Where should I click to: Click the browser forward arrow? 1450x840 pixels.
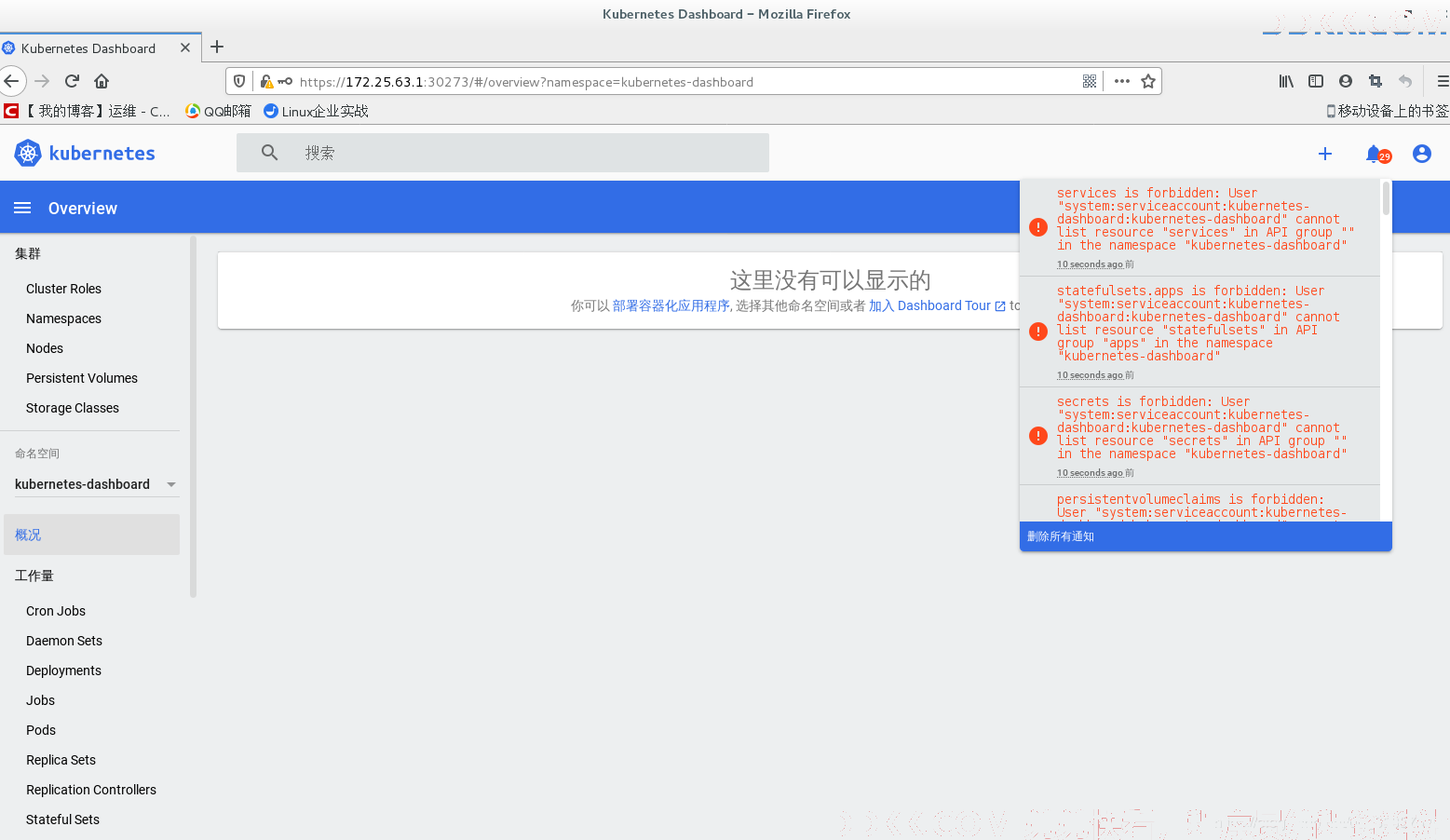42,81
